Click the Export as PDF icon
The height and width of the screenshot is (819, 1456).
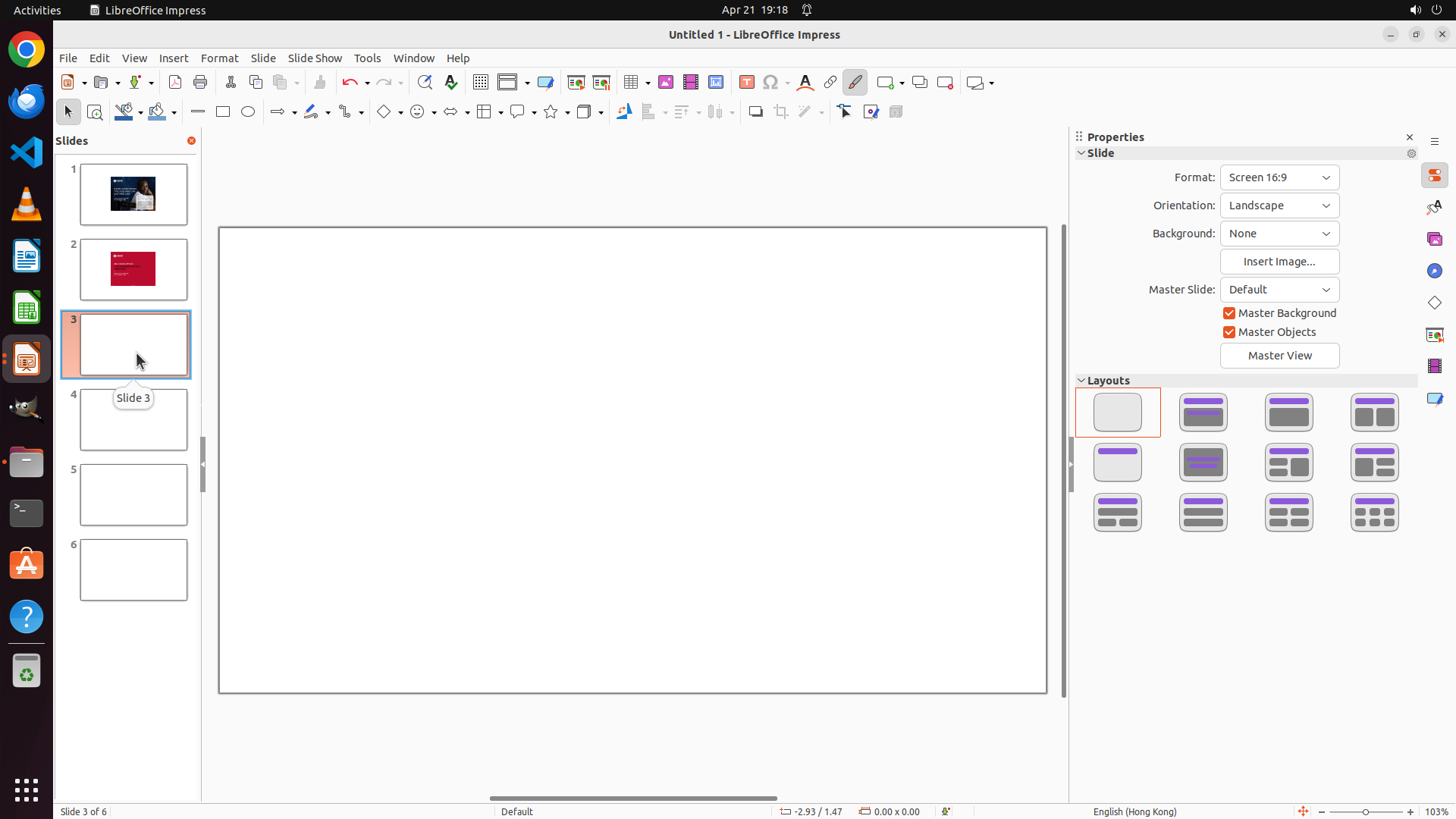tap(175, 83)
